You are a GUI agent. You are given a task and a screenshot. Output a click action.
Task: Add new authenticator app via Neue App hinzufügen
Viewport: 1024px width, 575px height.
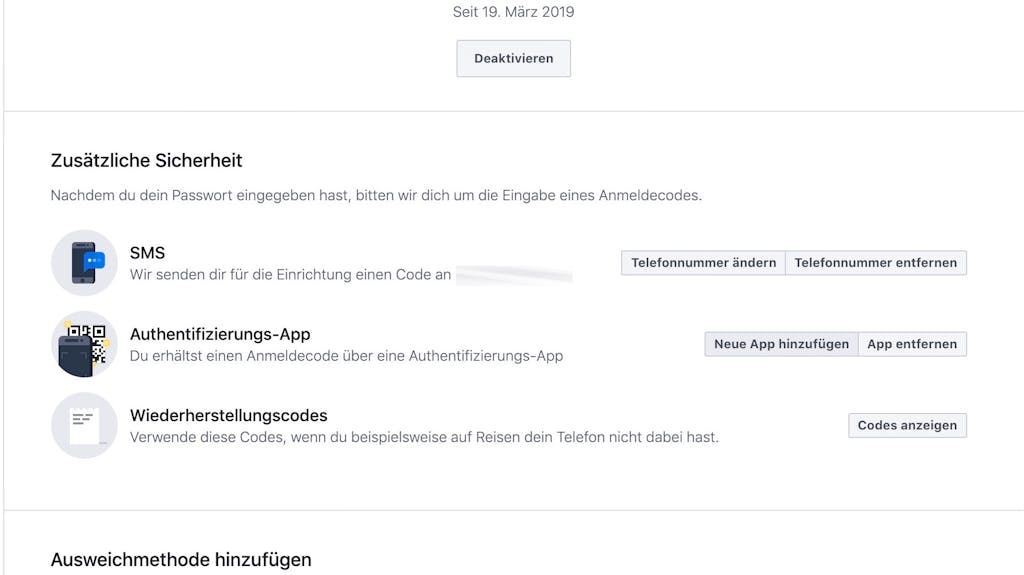tap(782, 344)
